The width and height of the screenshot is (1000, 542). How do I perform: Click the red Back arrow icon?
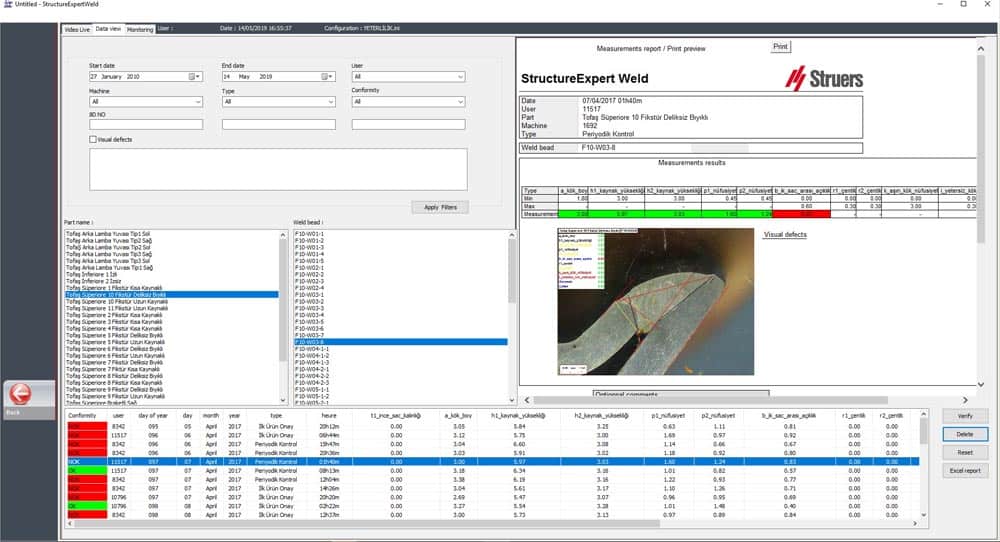pyautogui.click(x=20, y=394)
